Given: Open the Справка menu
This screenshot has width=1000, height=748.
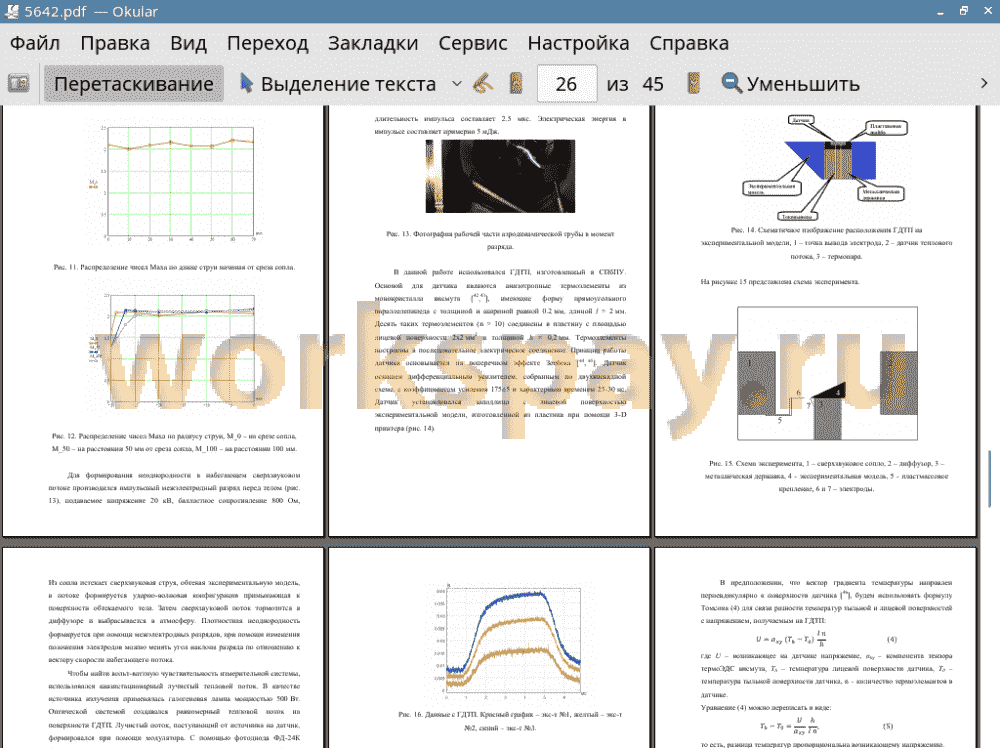Looking at the screenshot, I should coord(689,43).
